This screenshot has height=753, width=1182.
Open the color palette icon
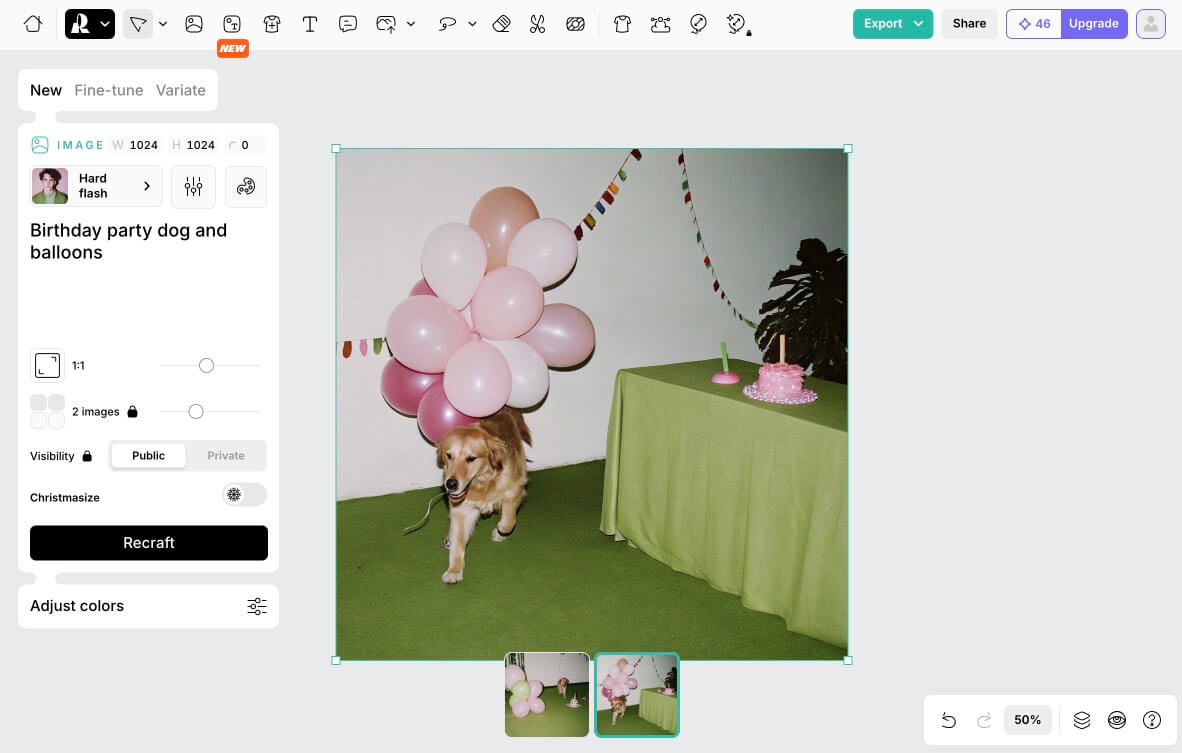[x=246, y=187]
